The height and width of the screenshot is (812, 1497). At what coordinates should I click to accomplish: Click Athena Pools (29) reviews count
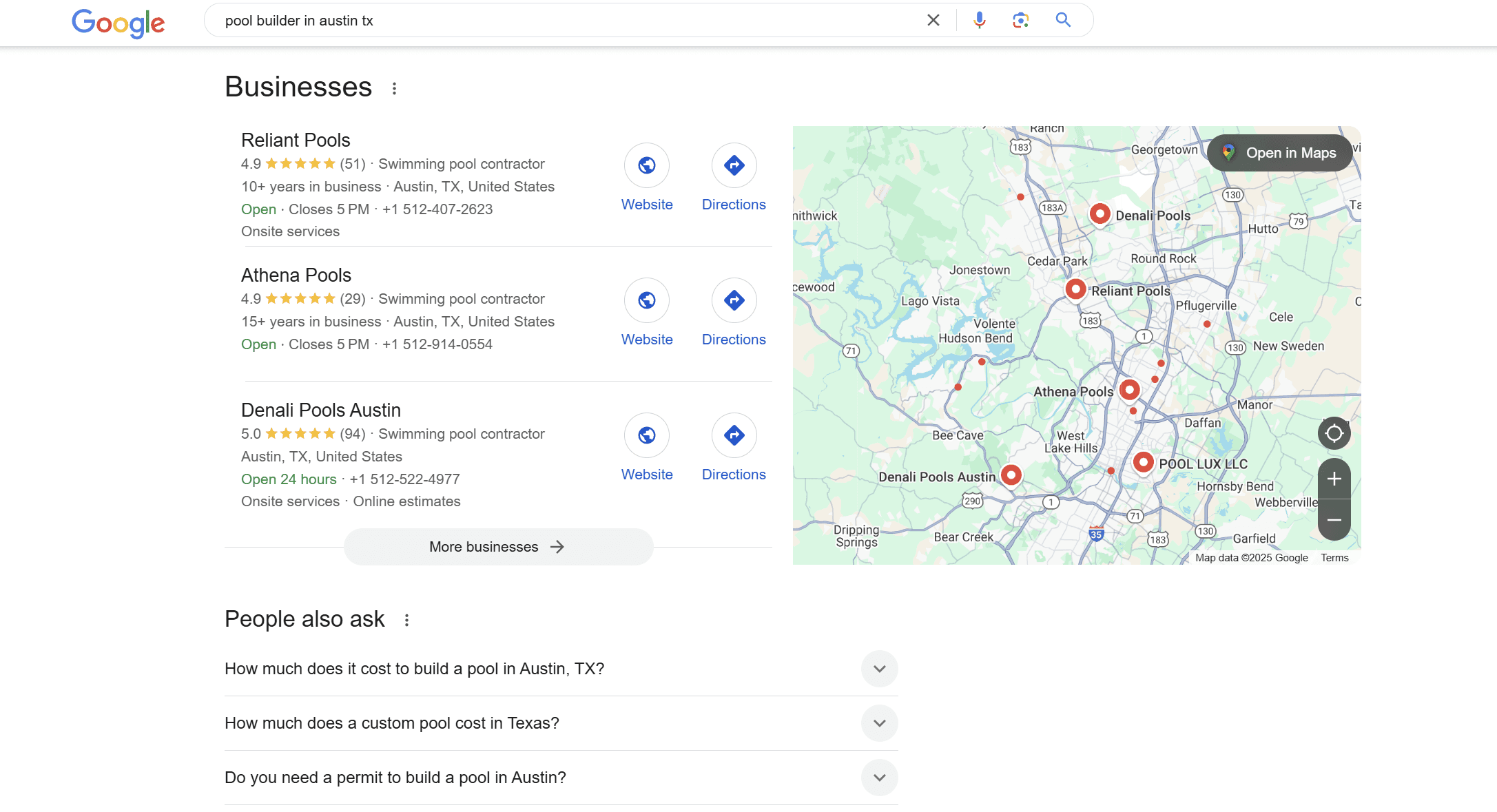pos(353,299)
